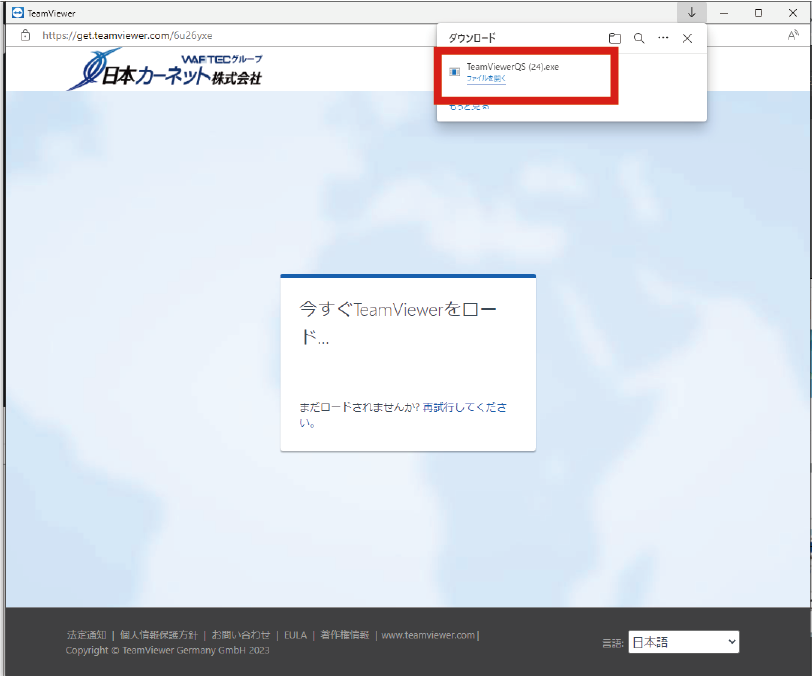812x676 pixels.
Task: Open the more options ellipsis in the downloads panel
Action: (663, 38)
